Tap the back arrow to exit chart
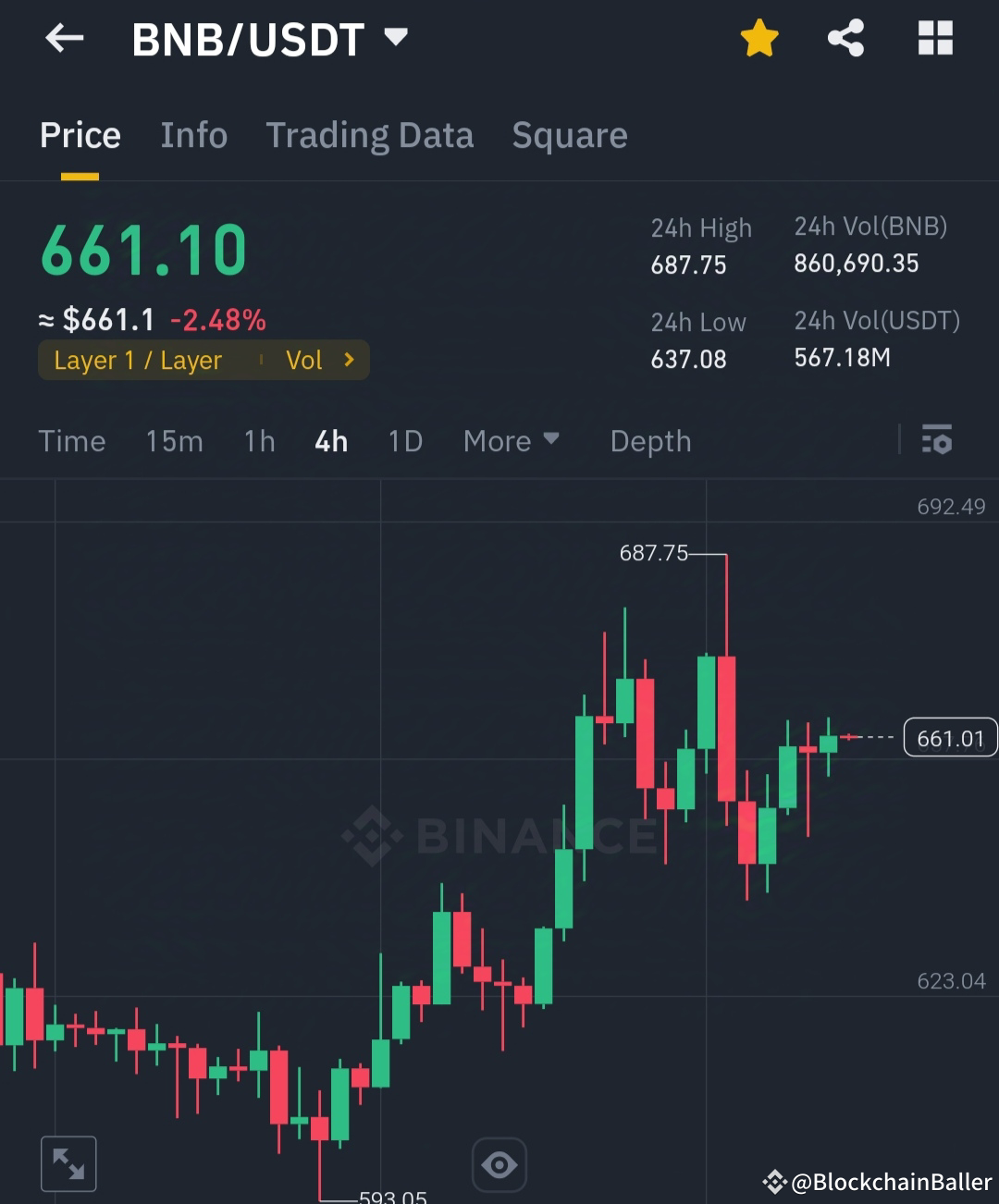This screenshot has width=999, height=1204. [x=63, y=38]
